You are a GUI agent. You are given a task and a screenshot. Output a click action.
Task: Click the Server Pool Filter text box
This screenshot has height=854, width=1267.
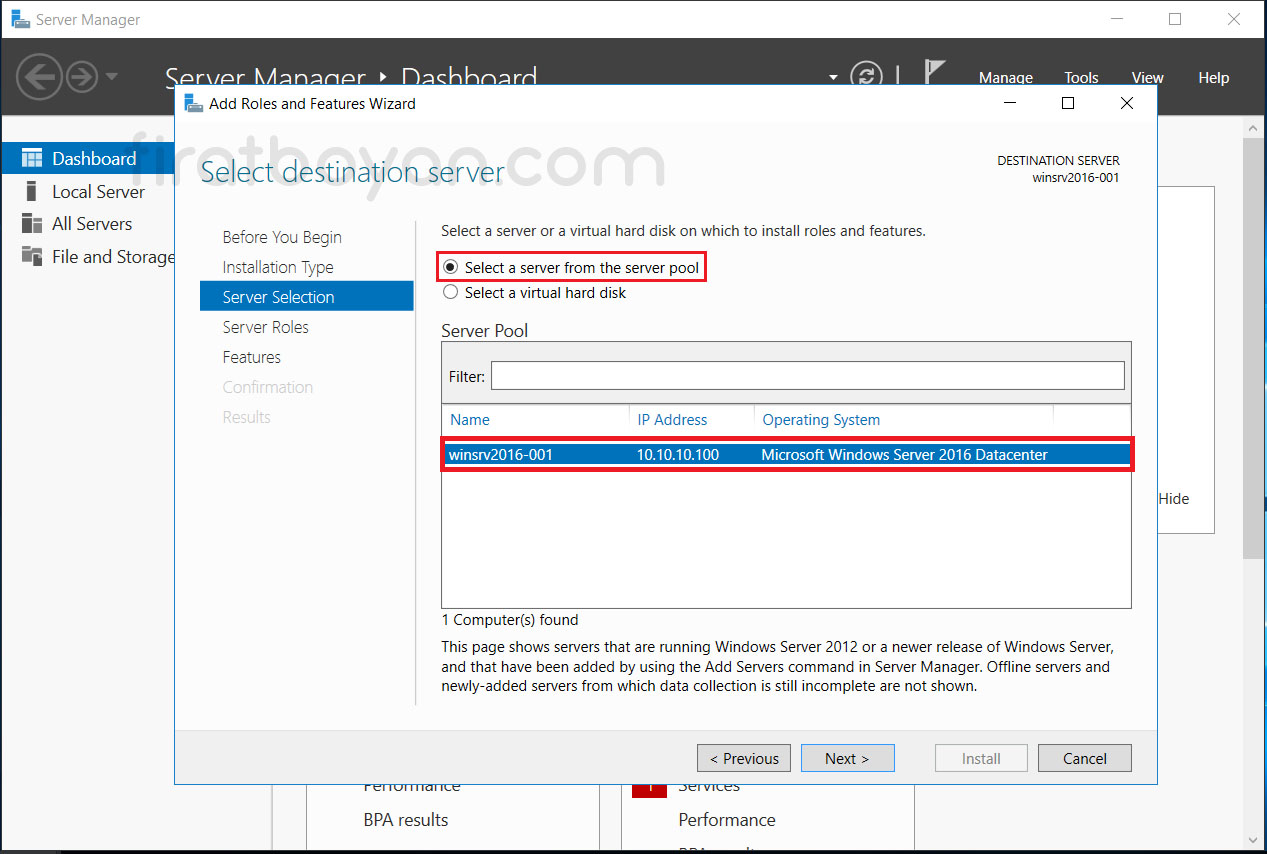807,376
